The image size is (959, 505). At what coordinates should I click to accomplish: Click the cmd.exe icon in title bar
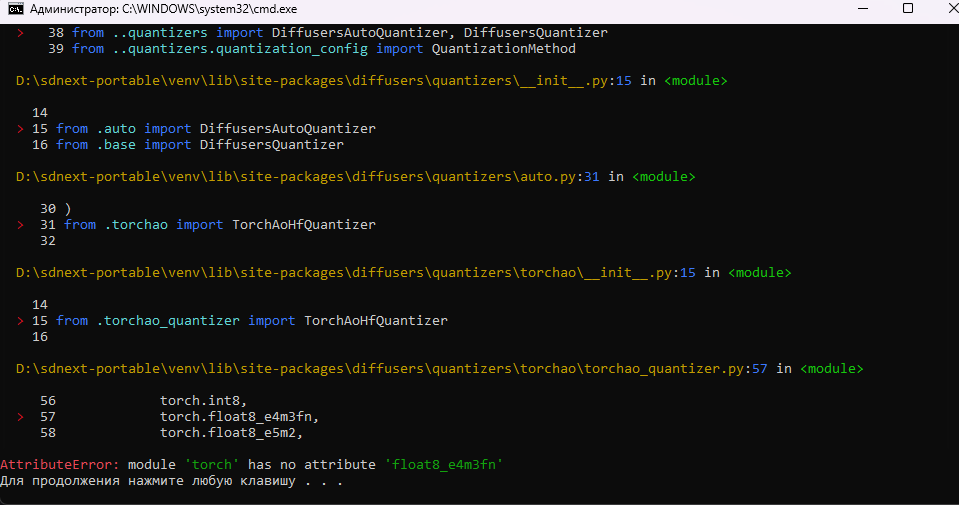(16, 9)
